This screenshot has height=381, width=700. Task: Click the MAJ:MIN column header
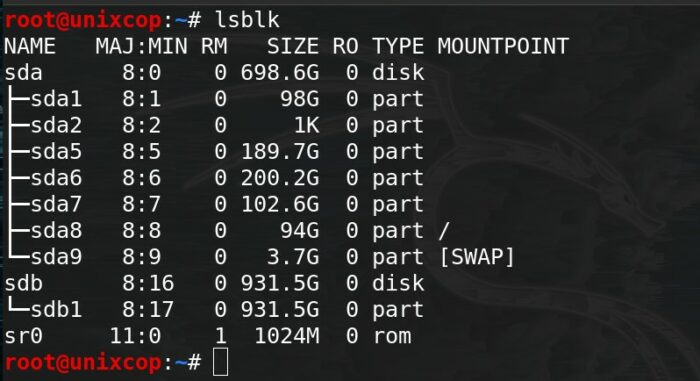pyautogui.click(x=141, y=46)
